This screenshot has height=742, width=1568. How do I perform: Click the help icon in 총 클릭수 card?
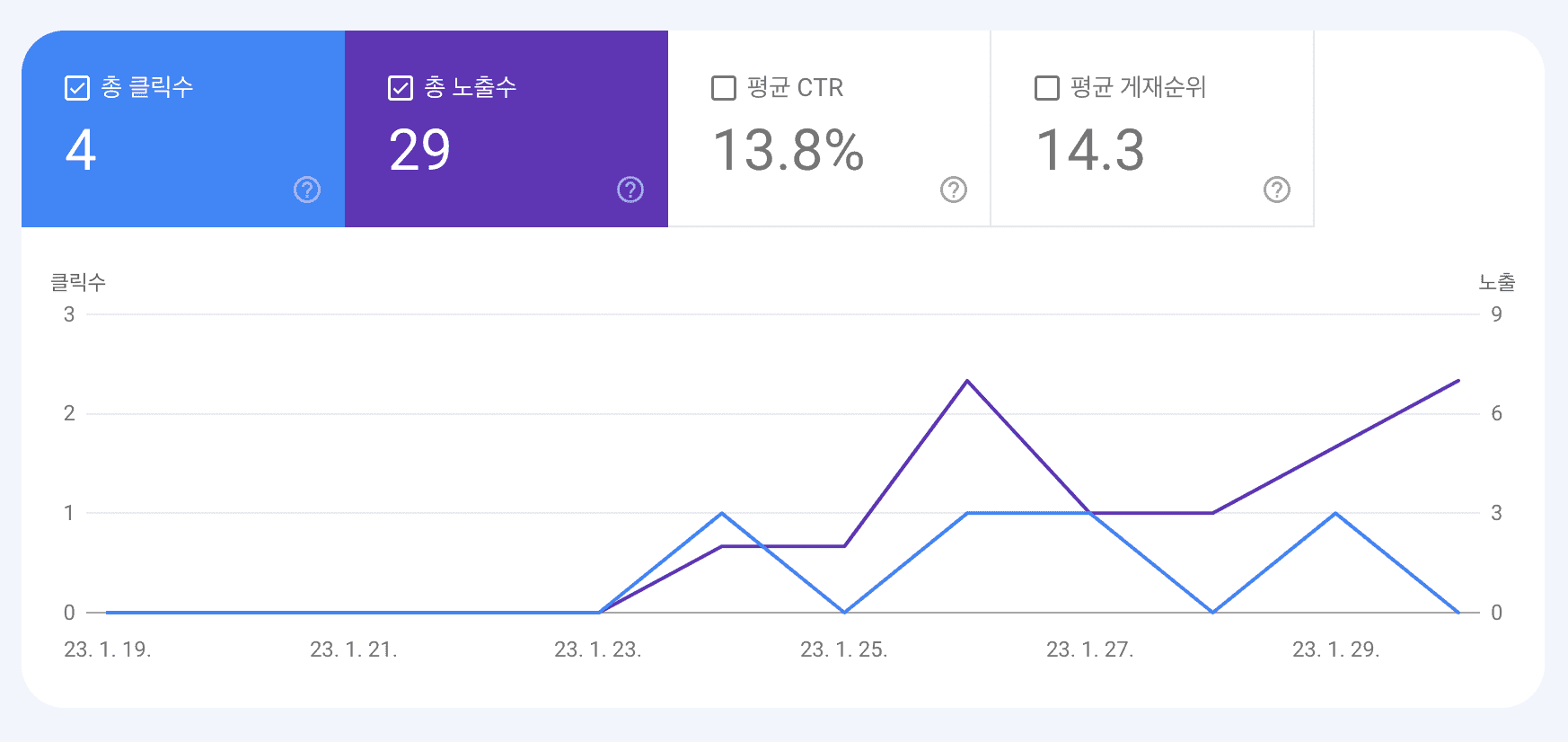pos(307,190)
